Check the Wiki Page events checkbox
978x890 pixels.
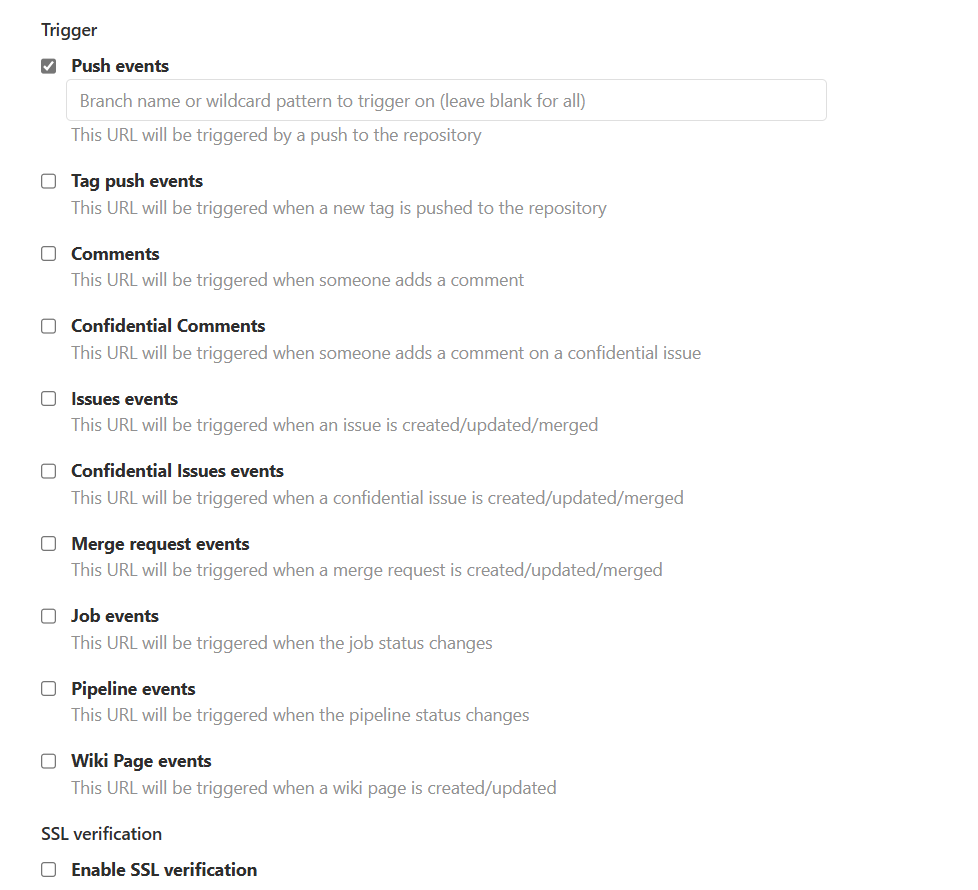[x=48, y=761]
